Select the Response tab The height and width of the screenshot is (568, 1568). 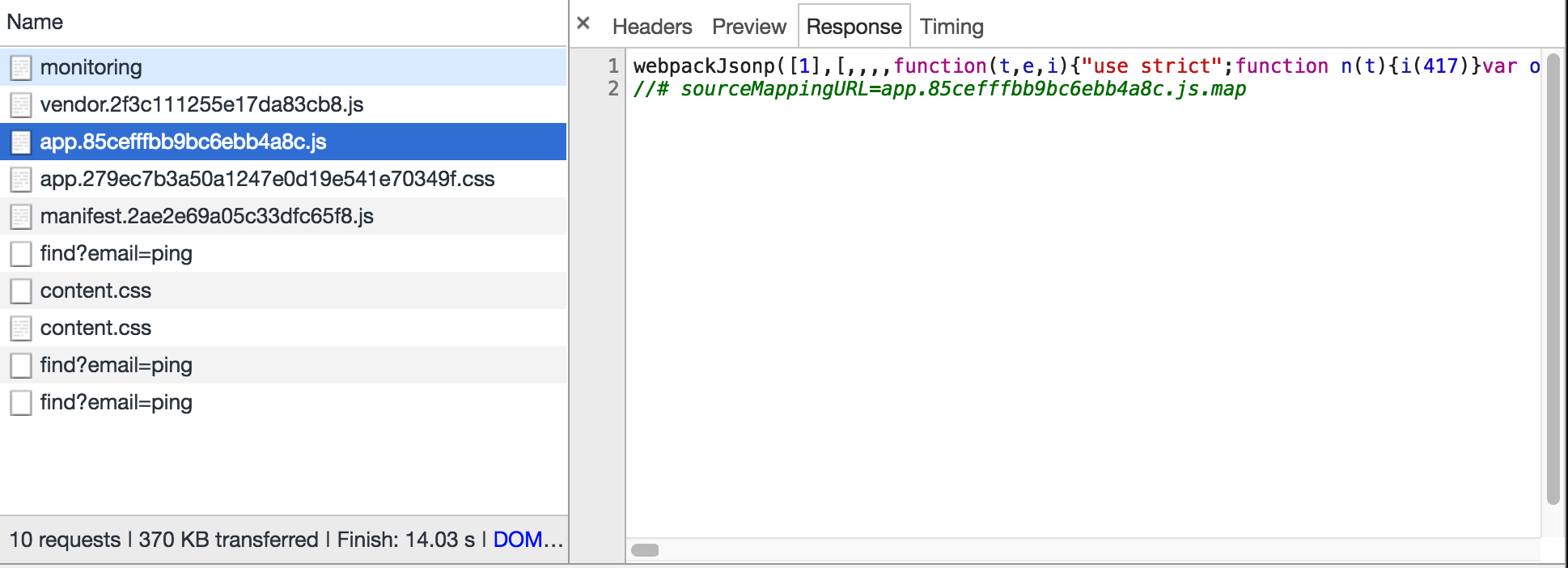pos(854,27)
